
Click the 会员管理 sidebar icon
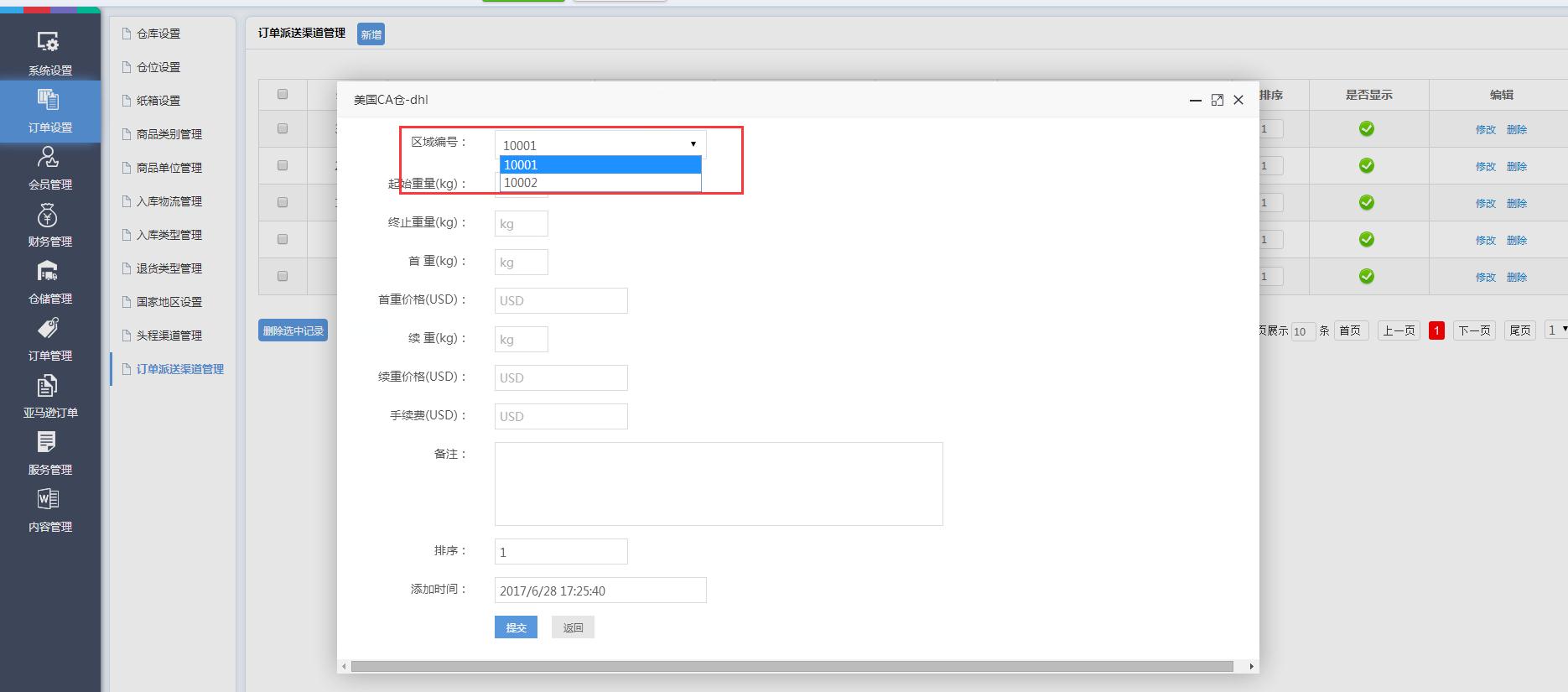pyautogui.click(x=49, y=157)
